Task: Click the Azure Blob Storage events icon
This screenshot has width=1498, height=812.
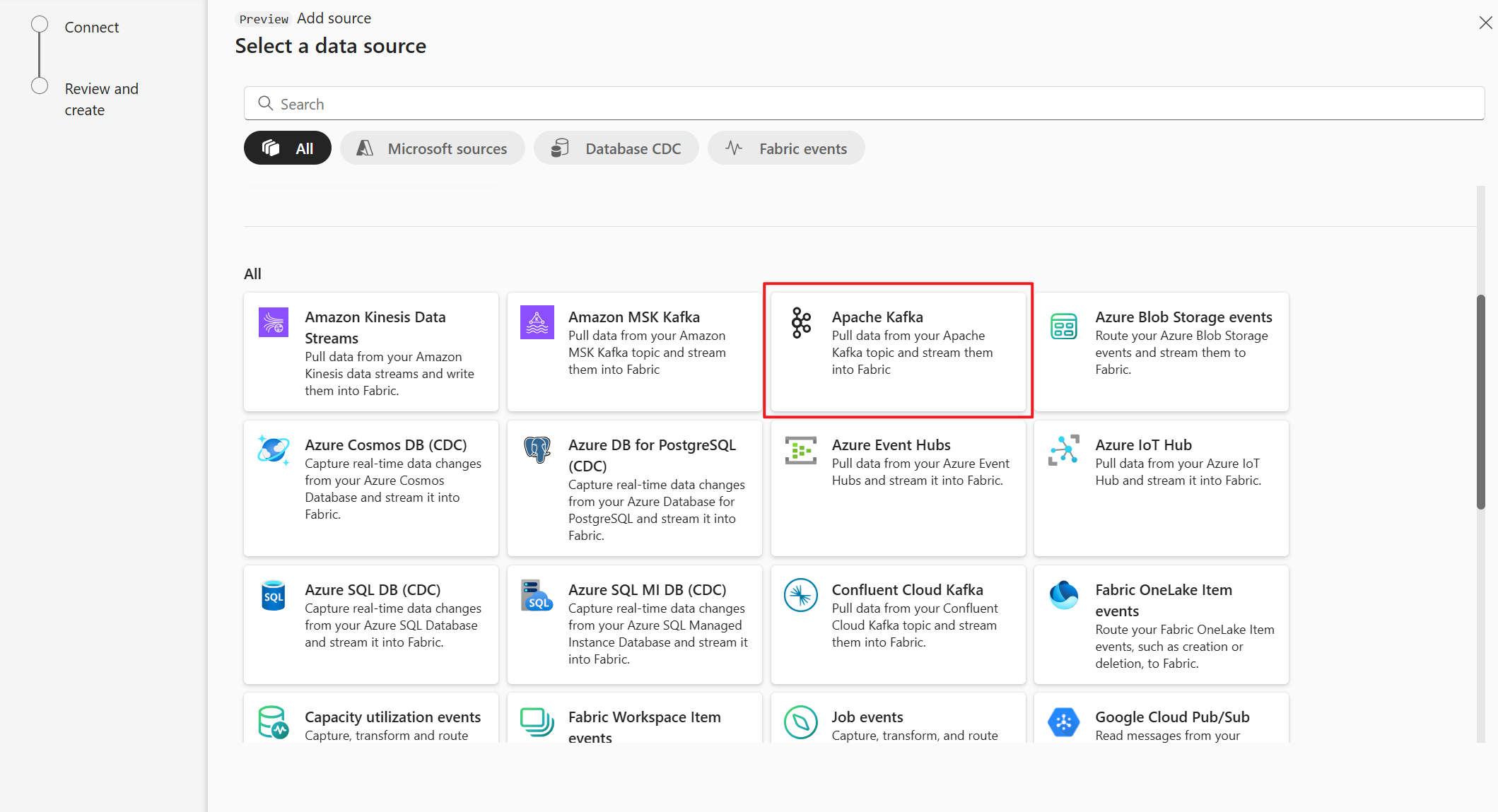Action: pos(1063,322)
